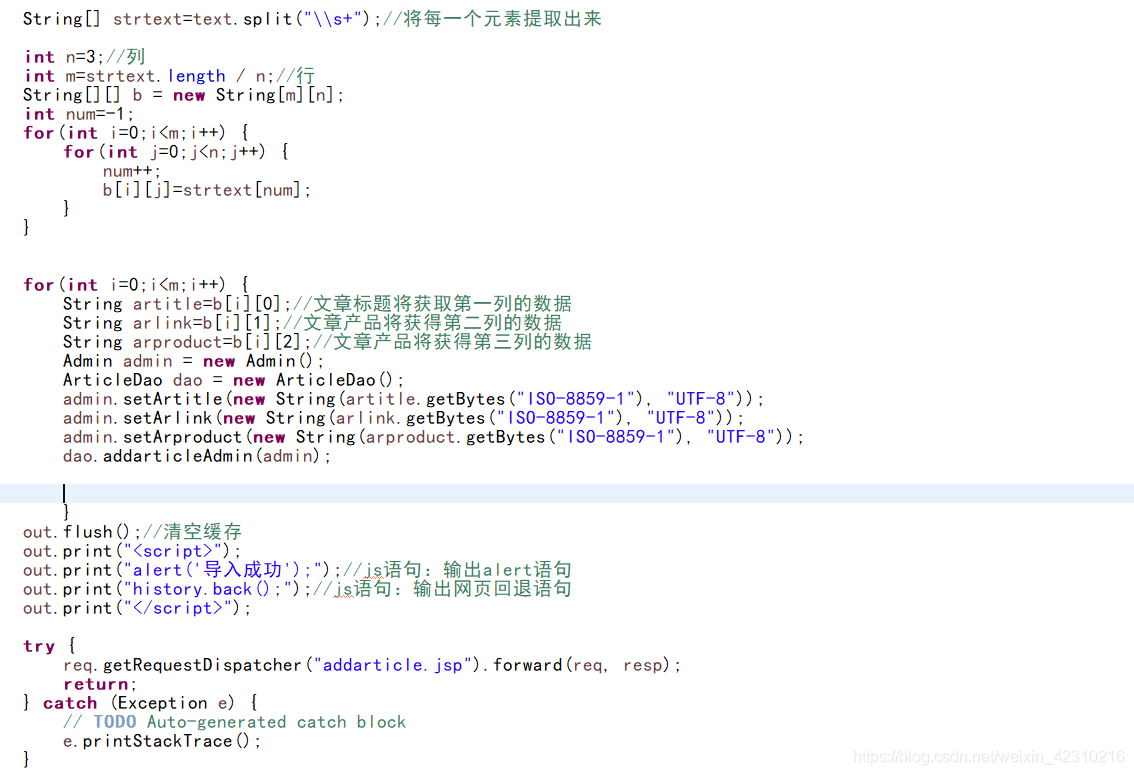1134x775 pixels.
Task: Click the out.print("</script>") line
Action: tap(137, 609)
